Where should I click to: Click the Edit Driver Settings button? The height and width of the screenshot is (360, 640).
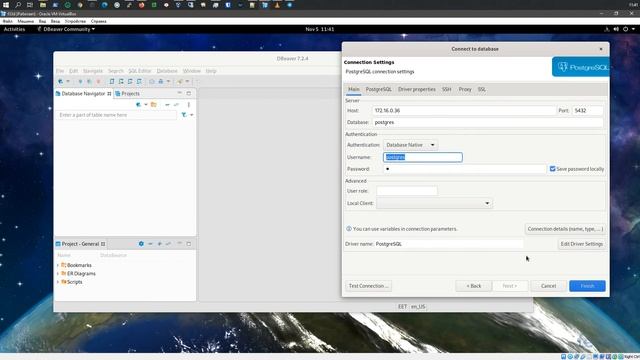[582, 244]
